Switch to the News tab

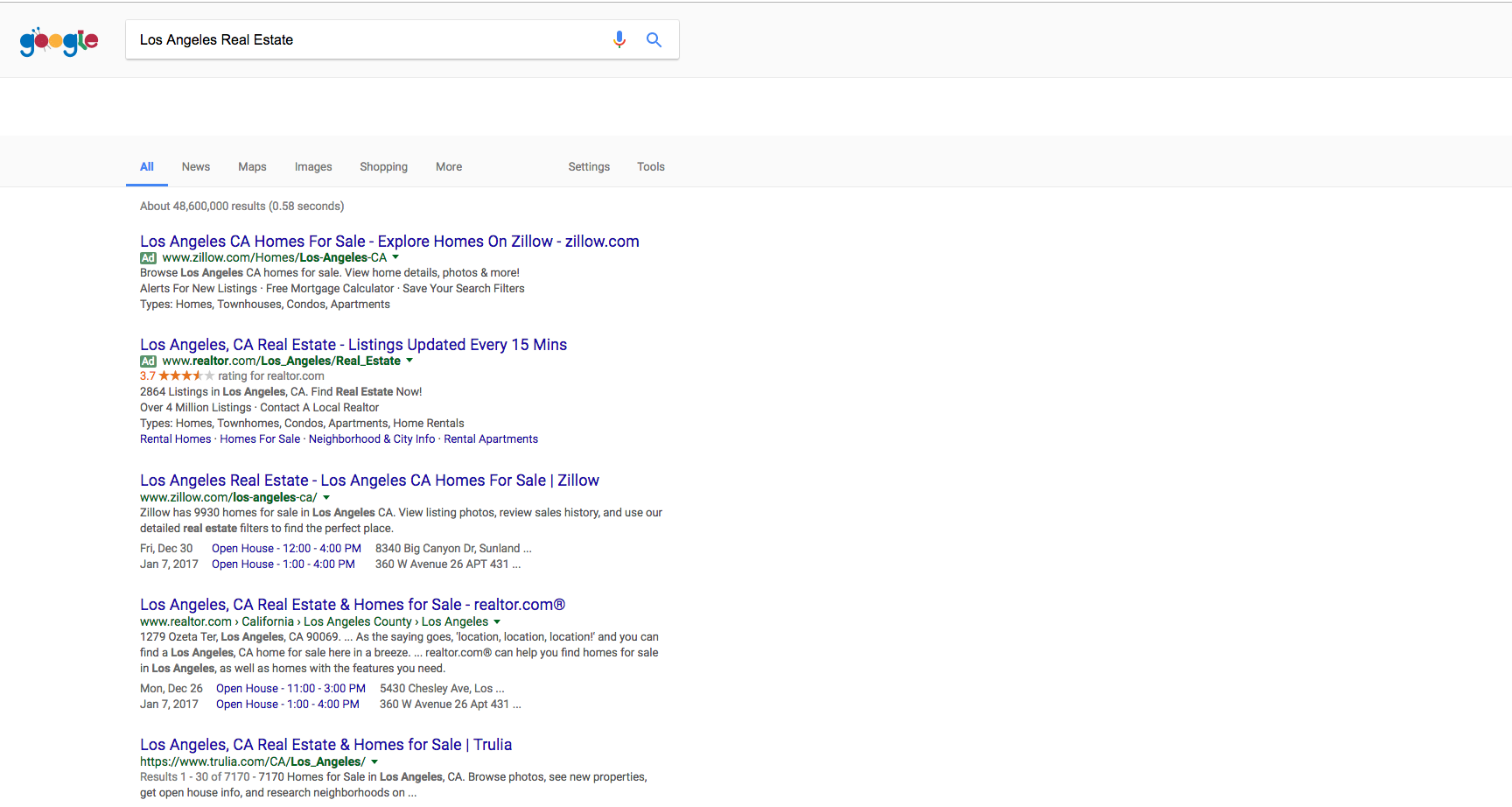click(x=196, y=167)
